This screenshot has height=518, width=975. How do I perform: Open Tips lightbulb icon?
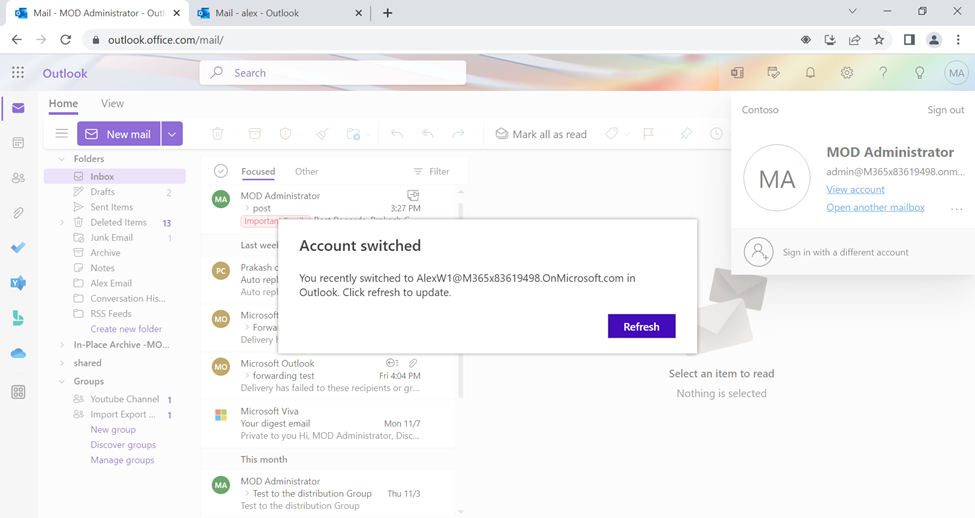(919, 73)
